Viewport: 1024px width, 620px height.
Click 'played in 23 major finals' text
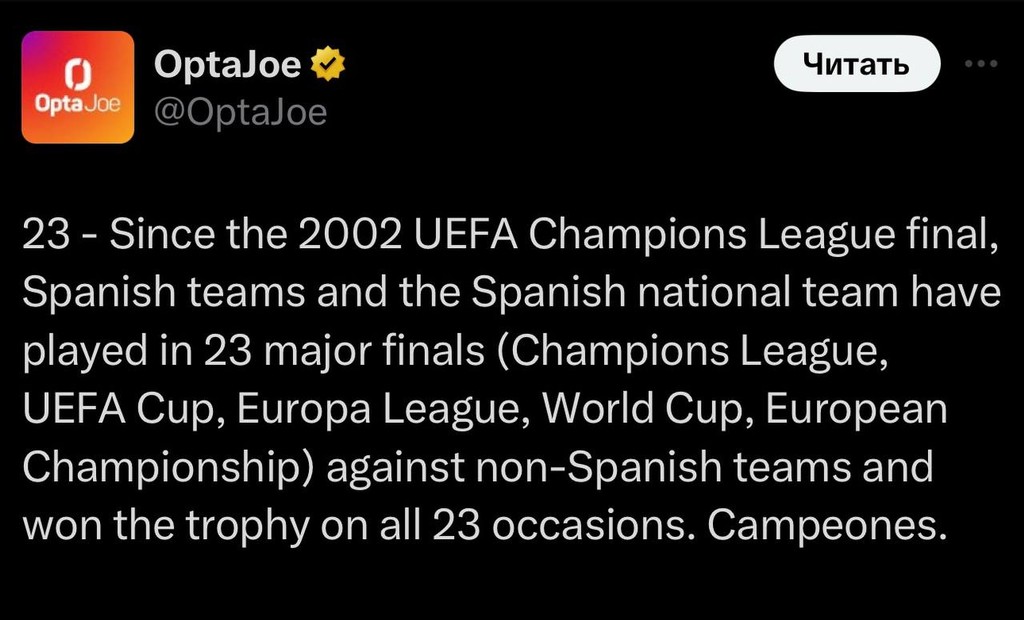point(253,351)
